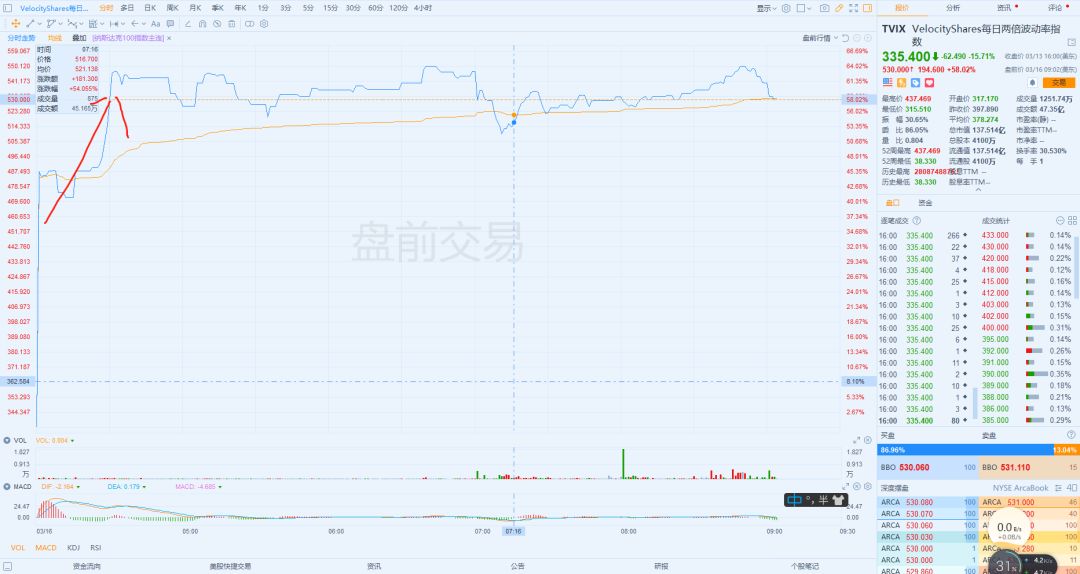The image size is (1080, 574).
Task: Click the blue 86.96% bid ratio bar
Action: coord(965,450)
